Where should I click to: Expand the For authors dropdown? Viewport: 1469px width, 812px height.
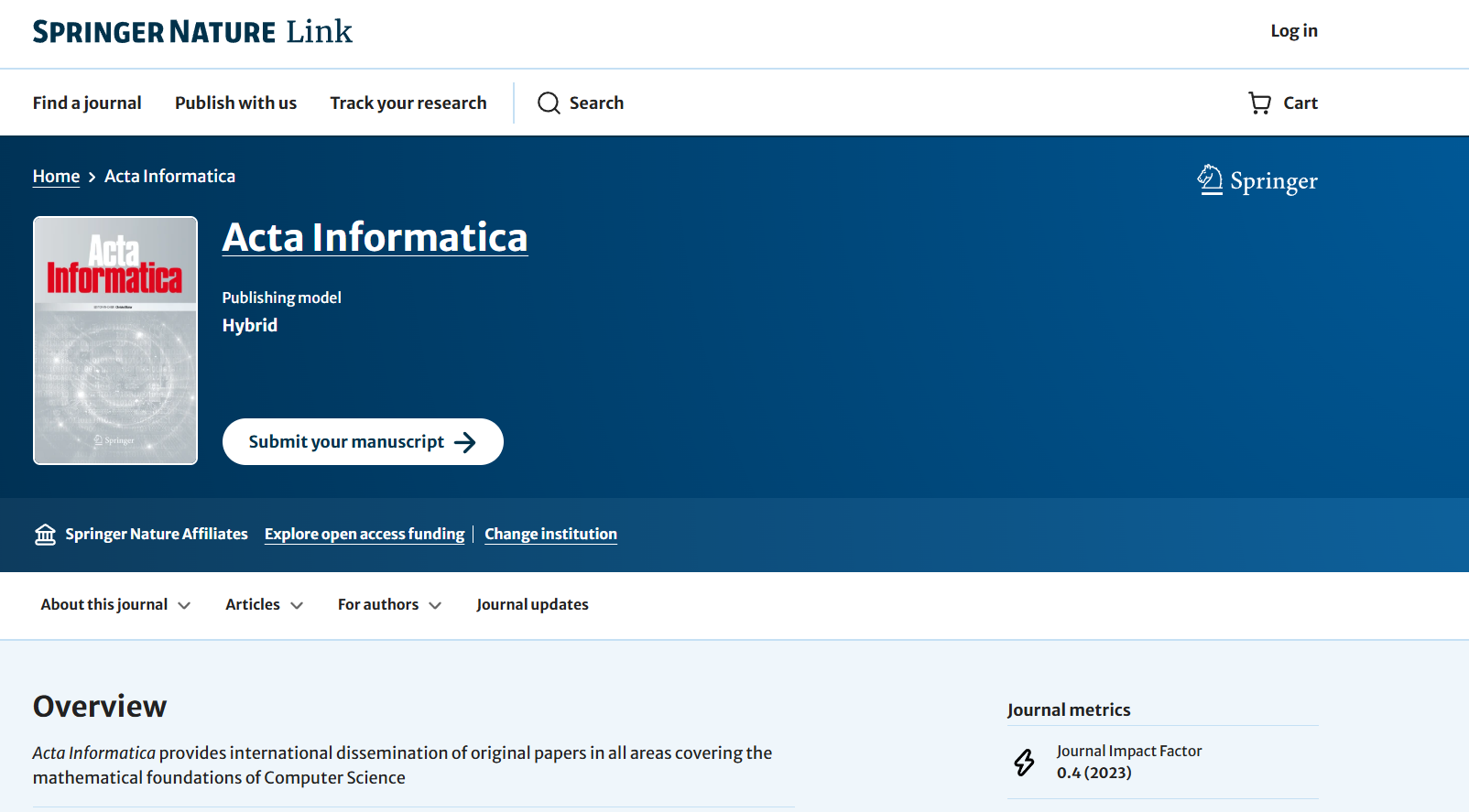tap(389, 604)
